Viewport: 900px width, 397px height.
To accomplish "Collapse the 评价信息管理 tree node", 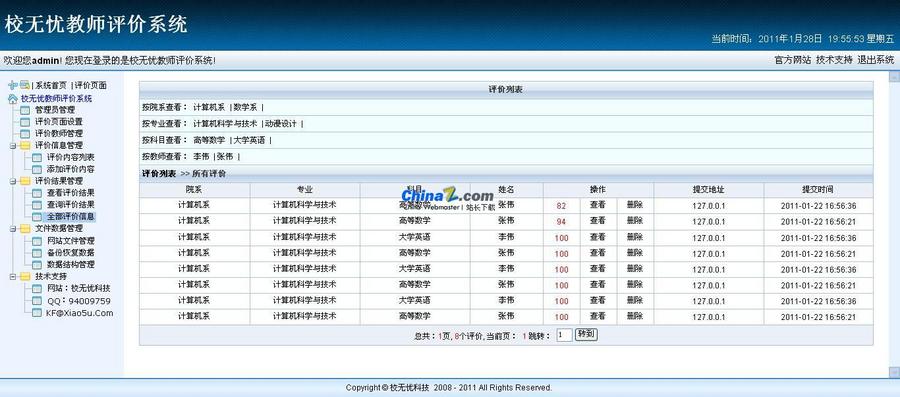I will [13, 146].
